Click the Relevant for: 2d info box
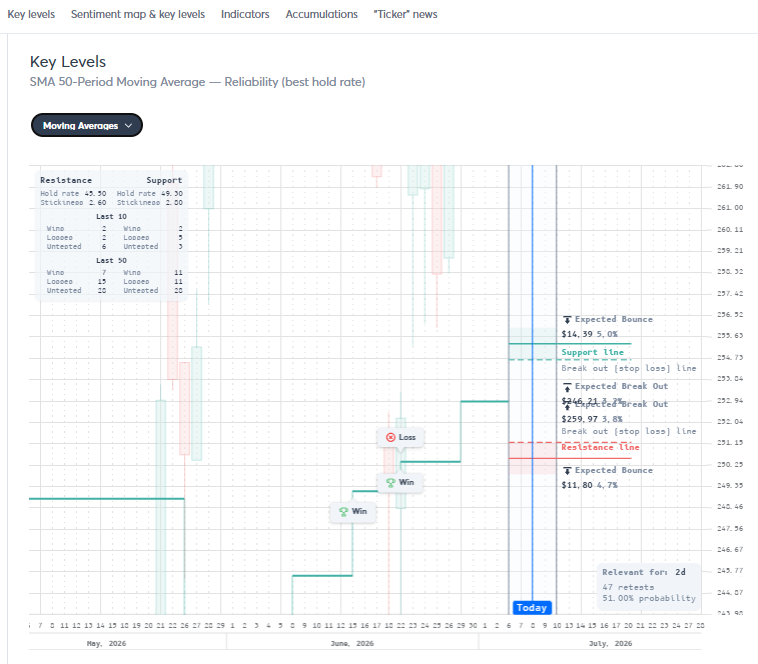758x664 pixels. point(649,585)
